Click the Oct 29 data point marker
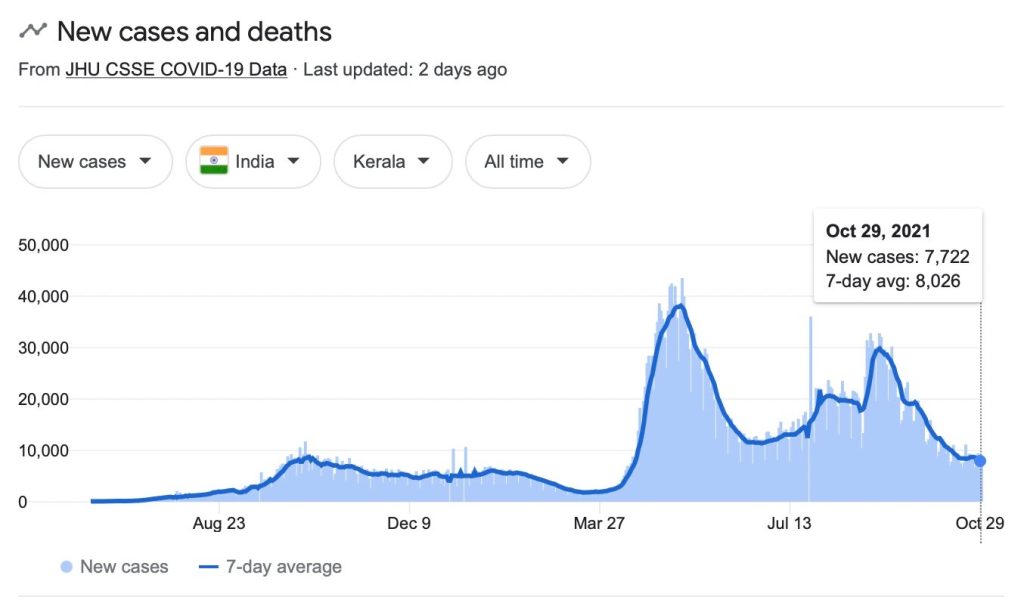Image resolution: width=1024 pixels, height=600 pixels. click(980, 461)
